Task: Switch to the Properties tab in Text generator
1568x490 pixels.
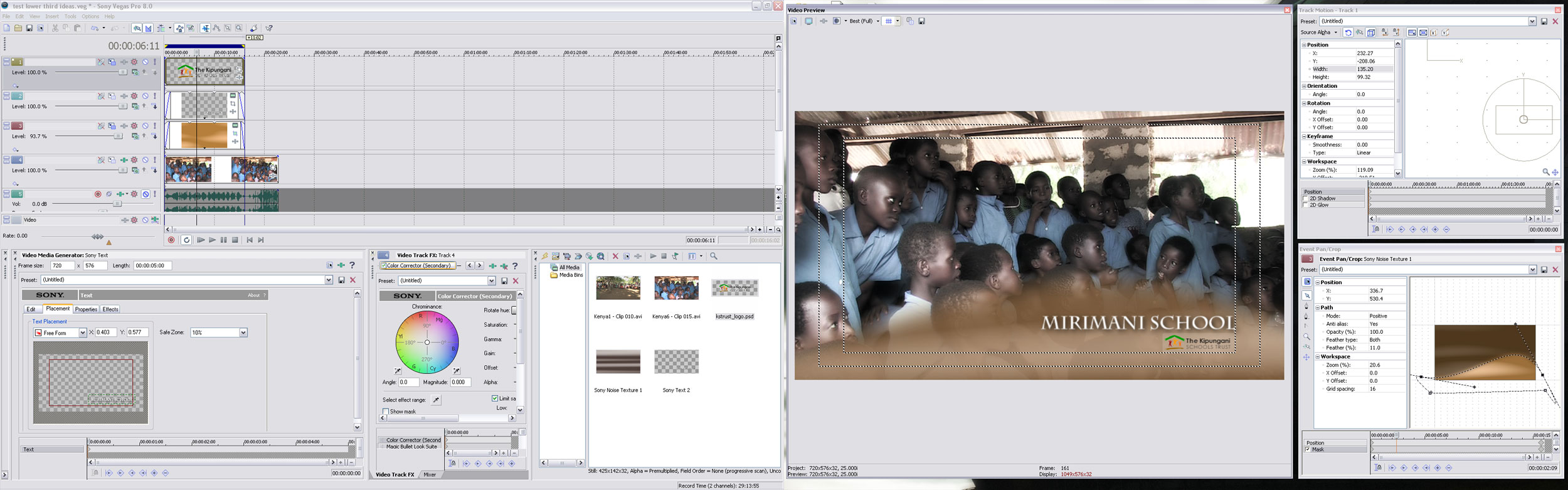Action: click(86, 309)
